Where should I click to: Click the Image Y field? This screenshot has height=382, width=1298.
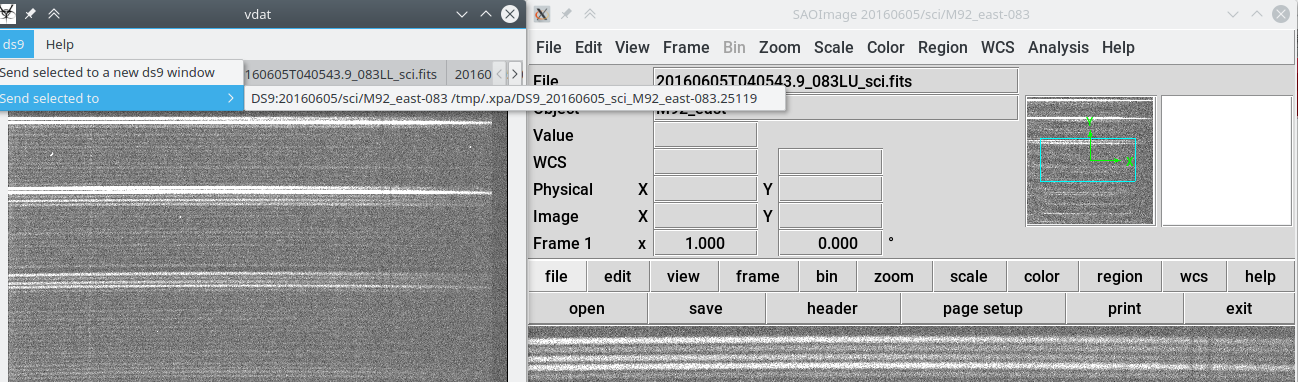pos(830,216)
